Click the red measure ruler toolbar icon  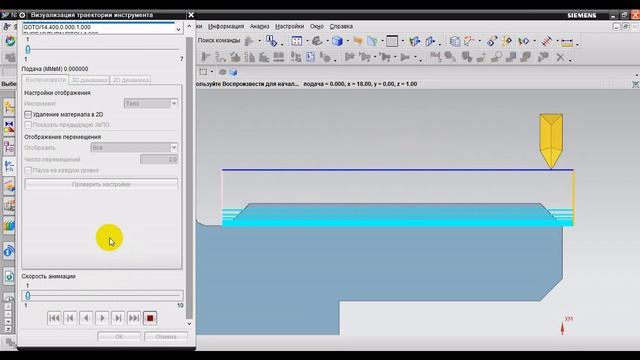547,41
